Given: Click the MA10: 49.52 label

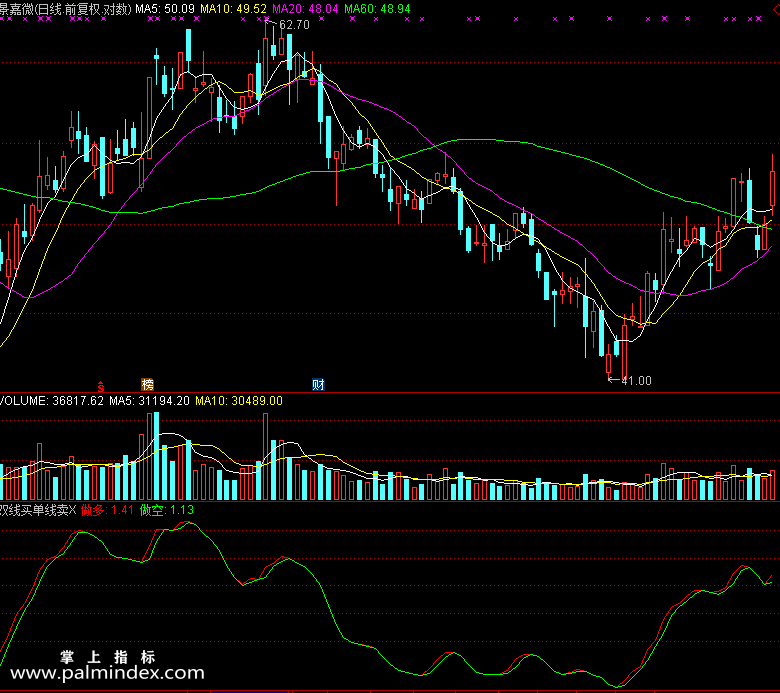Looking at the screenshot, I should (233, 9).
